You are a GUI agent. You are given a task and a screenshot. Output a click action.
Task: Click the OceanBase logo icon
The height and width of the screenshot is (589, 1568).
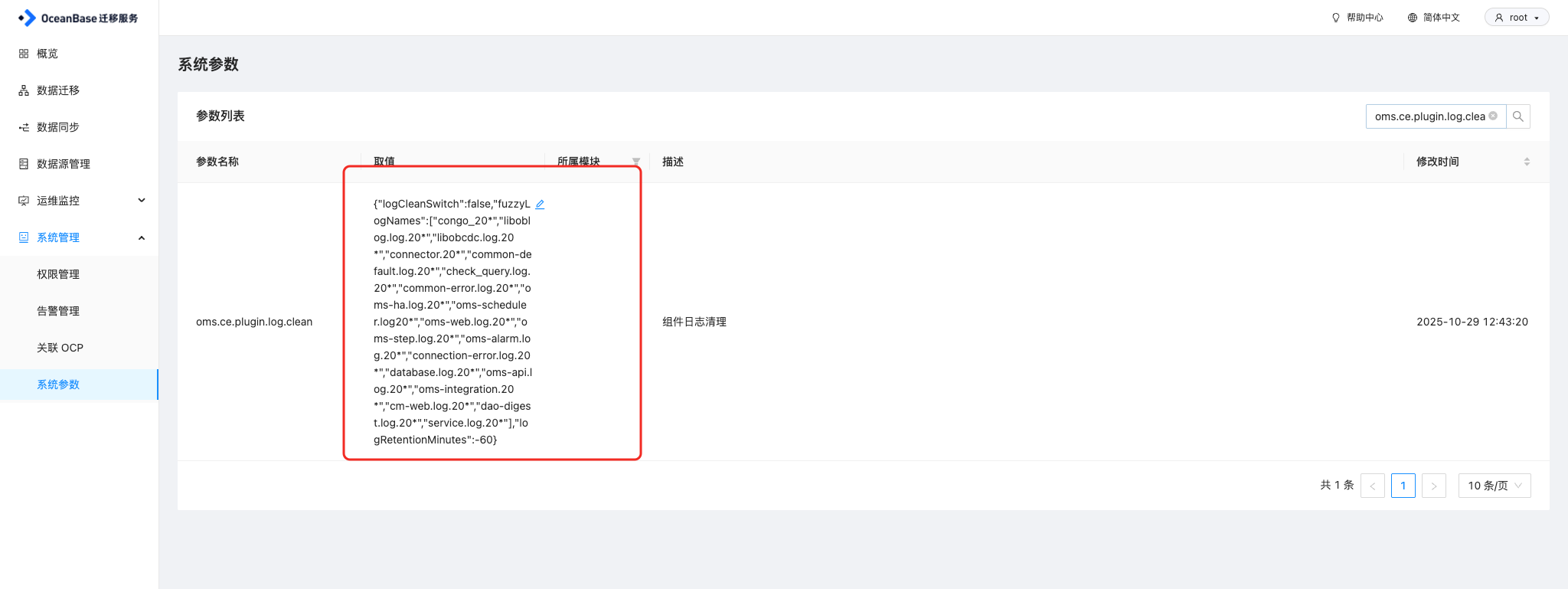click(28, 18)
